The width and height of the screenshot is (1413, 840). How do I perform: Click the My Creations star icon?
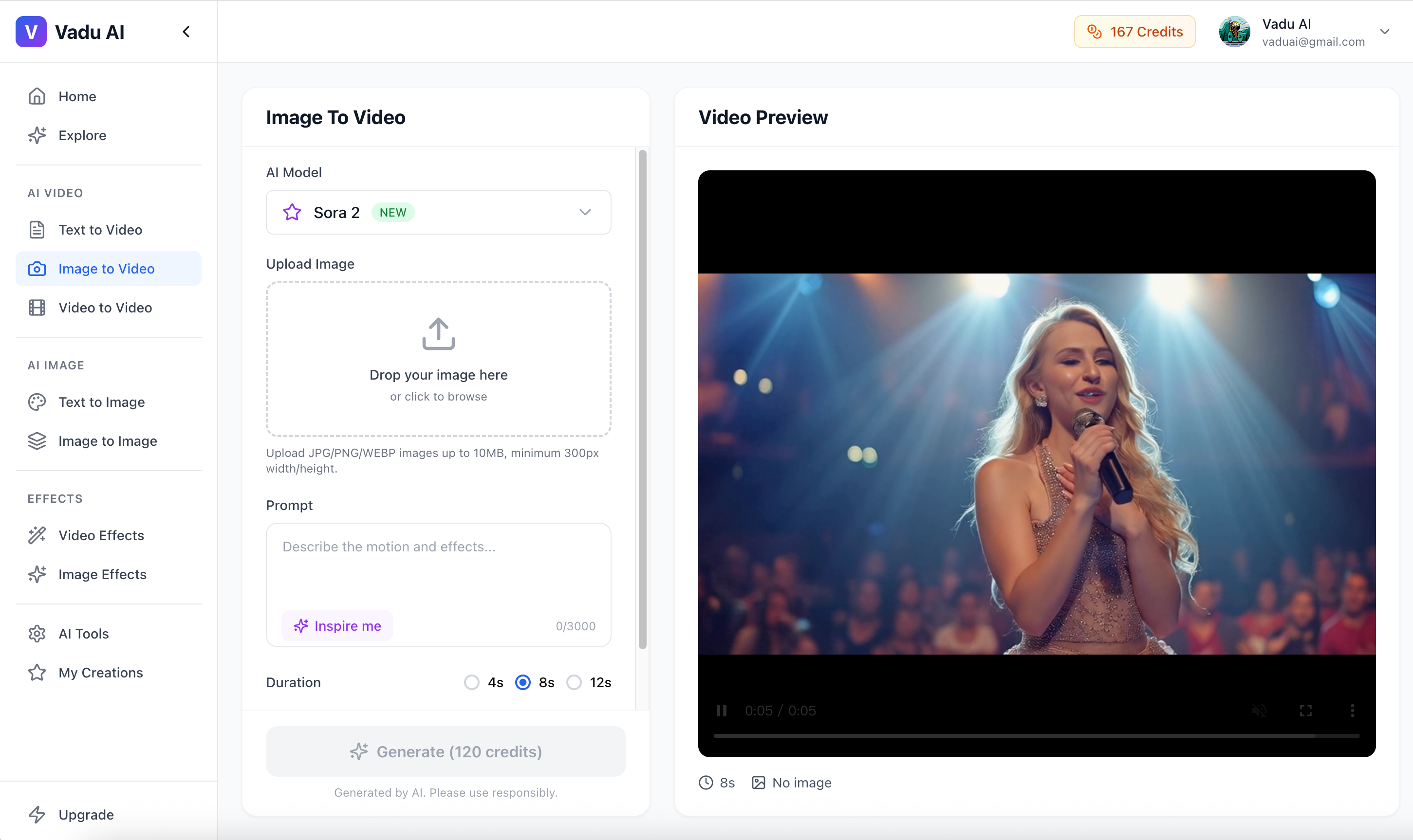tap(36, 673)
